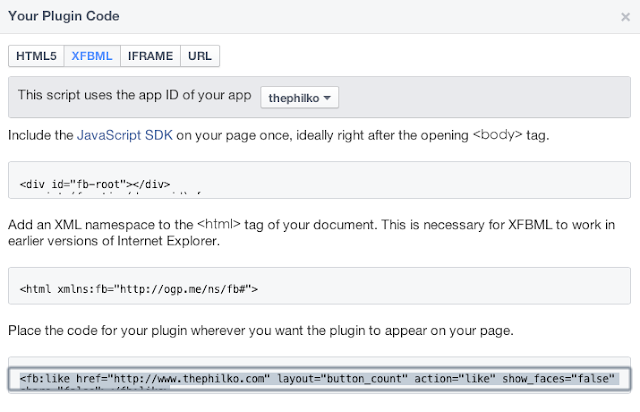
Task: Close the Your Plugin Code dialog
Action: 625,17
